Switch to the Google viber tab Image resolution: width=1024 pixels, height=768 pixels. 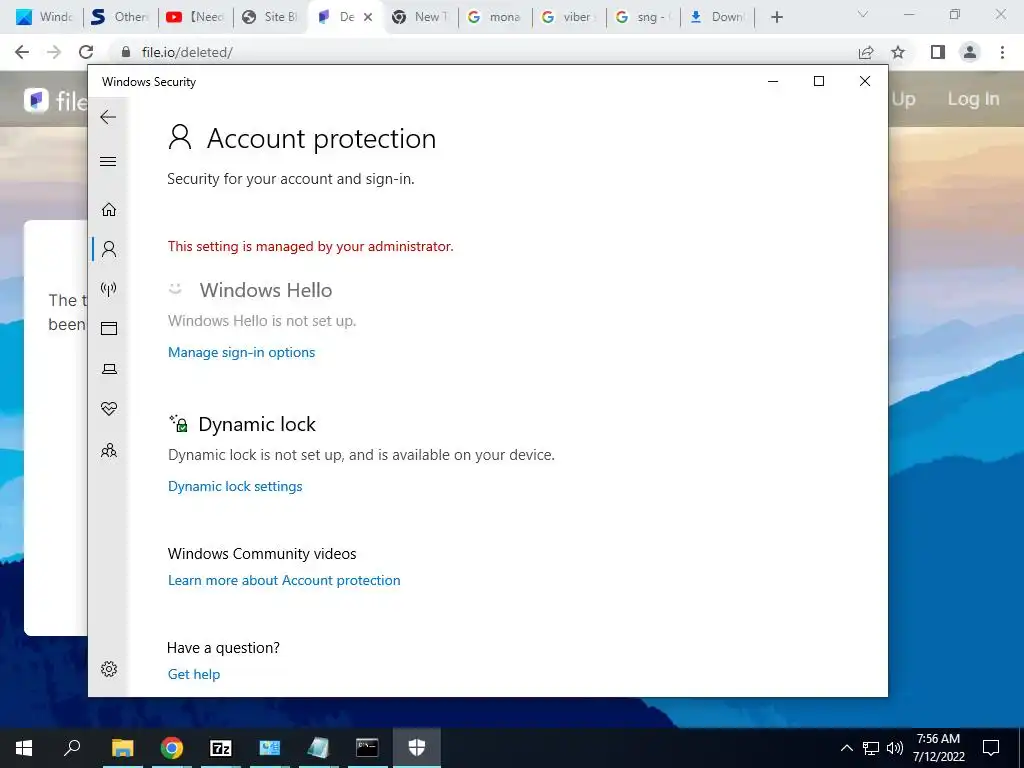568,17
